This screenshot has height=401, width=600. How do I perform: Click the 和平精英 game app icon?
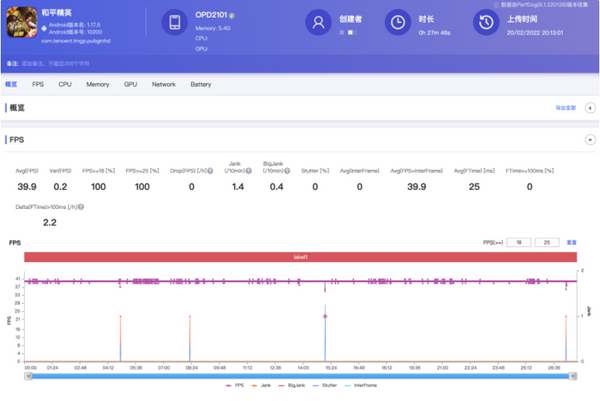(20, 24)
